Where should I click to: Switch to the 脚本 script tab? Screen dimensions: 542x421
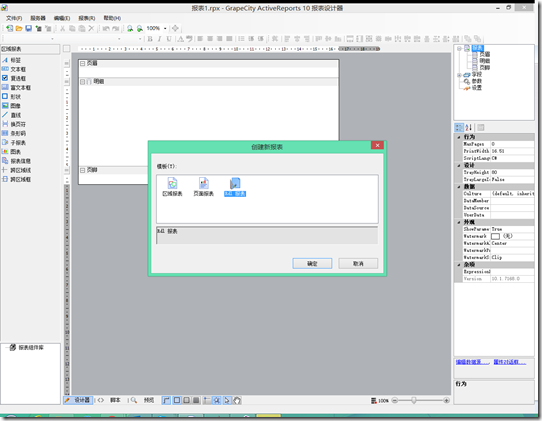click(115, 400)
